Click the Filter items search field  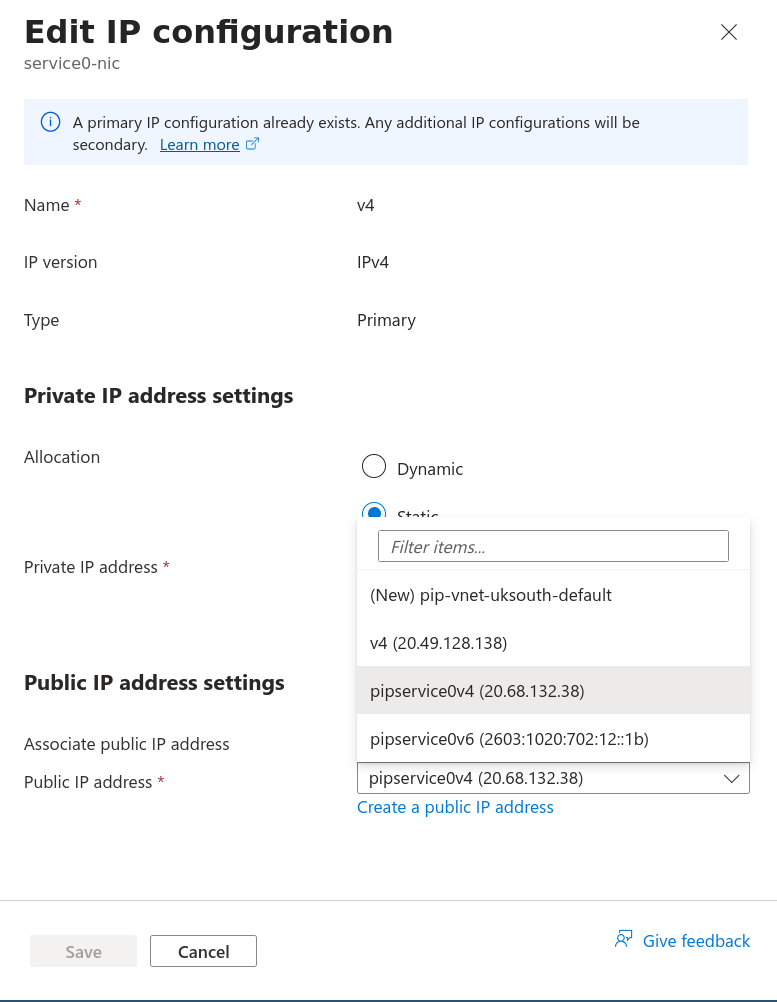tap(553, 547)
